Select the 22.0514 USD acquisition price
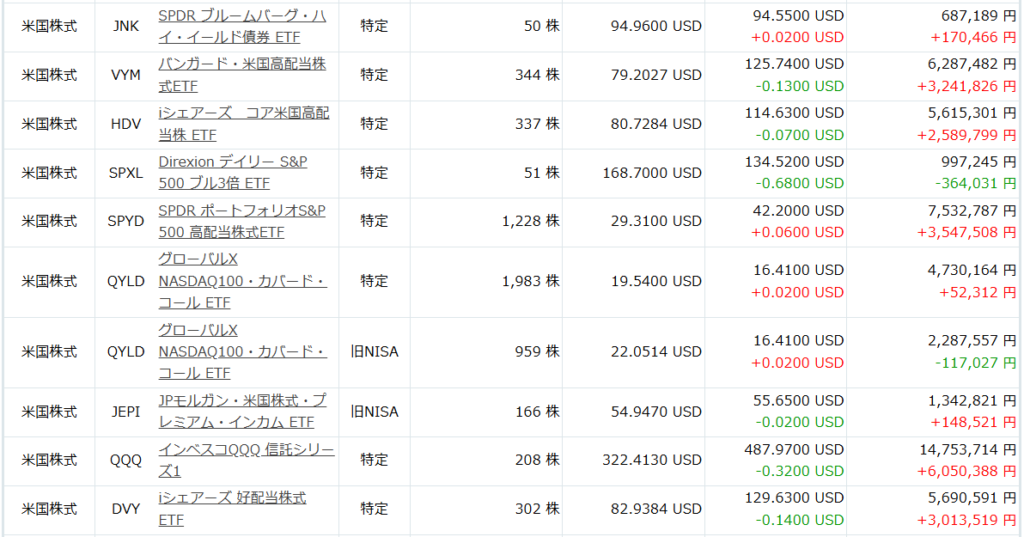This screenshot has width=1024, height=537. pos(656,352)
